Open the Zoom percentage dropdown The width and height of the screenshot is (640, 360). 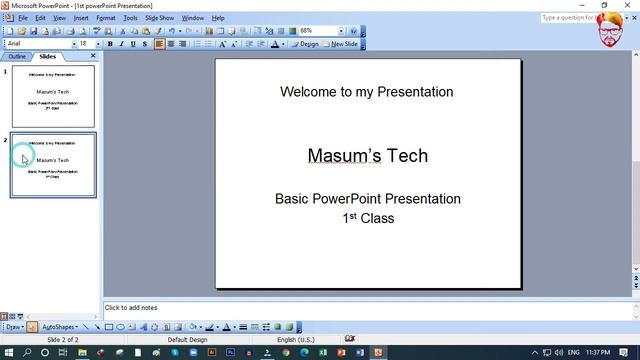(x=341, y=31)
